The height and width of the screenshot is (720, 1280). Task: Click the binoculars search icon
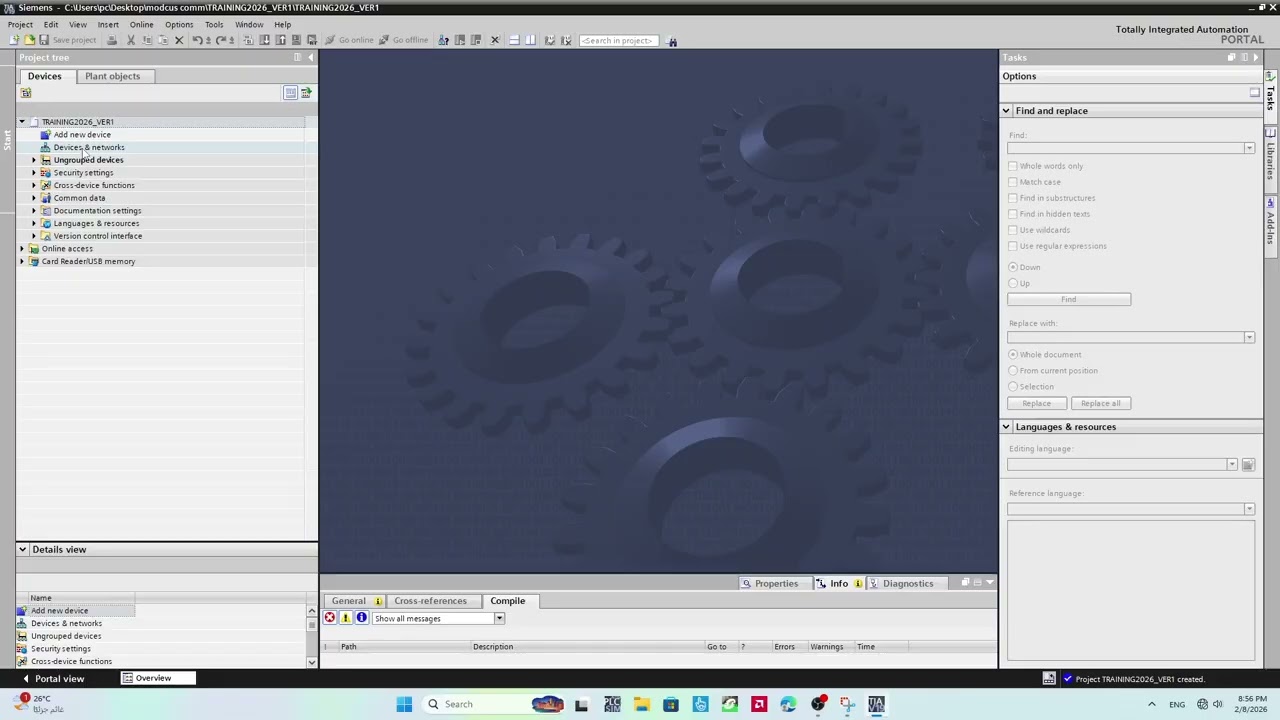click(672, 41)
